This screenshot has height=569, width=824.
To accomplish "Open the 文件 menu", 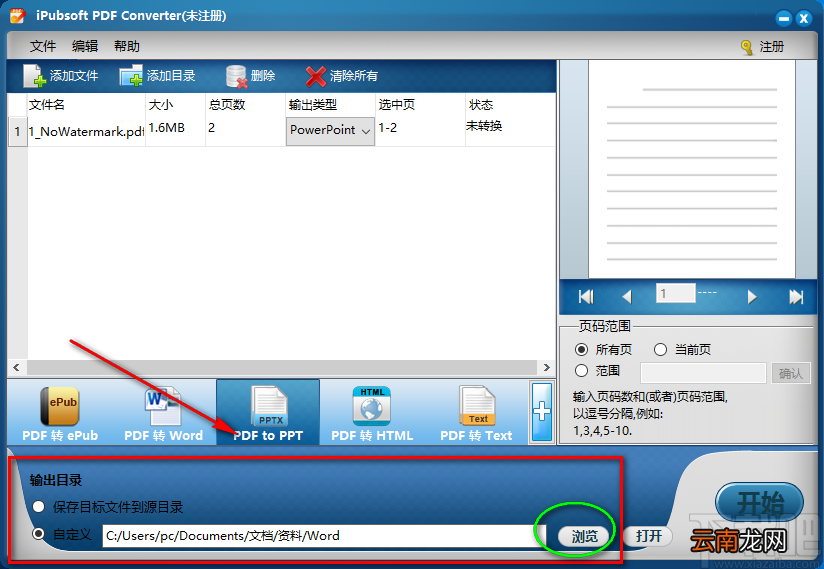I will [x=43, y=46].
